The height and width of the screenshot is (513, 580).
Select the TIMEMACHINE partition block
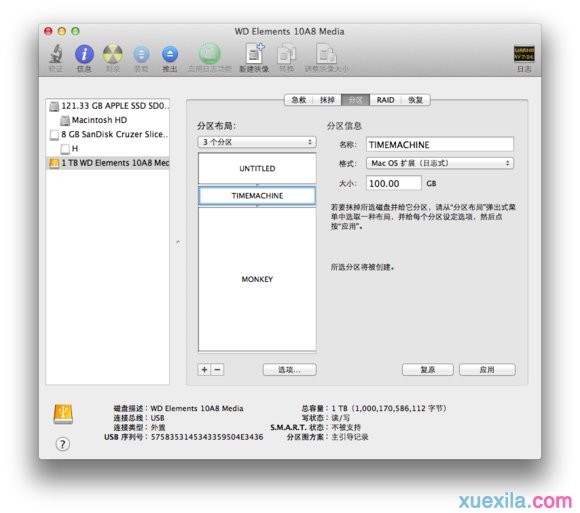point(257,196)
